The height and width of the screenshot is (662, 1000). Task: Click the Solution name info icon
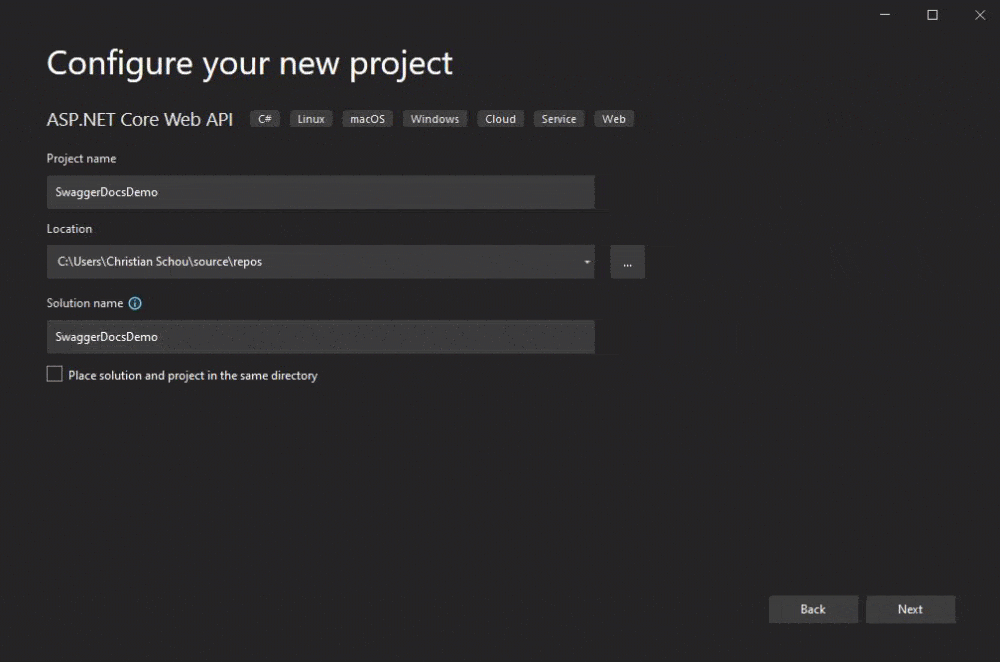pyautogui.click(x=134, y=303)
